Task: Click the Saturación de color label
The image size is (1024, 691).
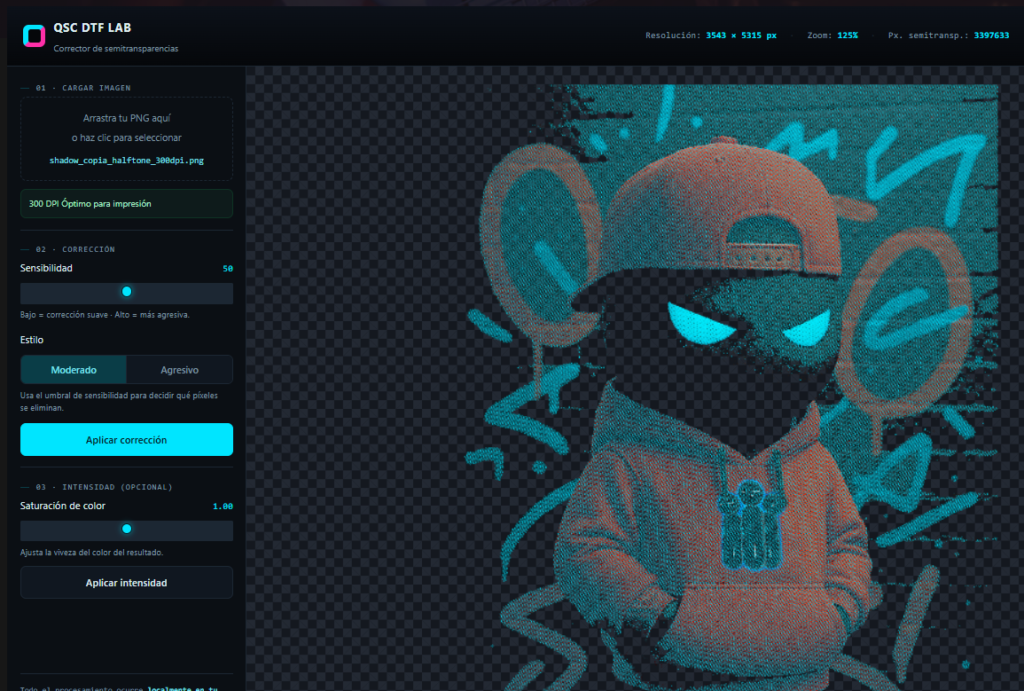Action: click(x=63, y=506)
